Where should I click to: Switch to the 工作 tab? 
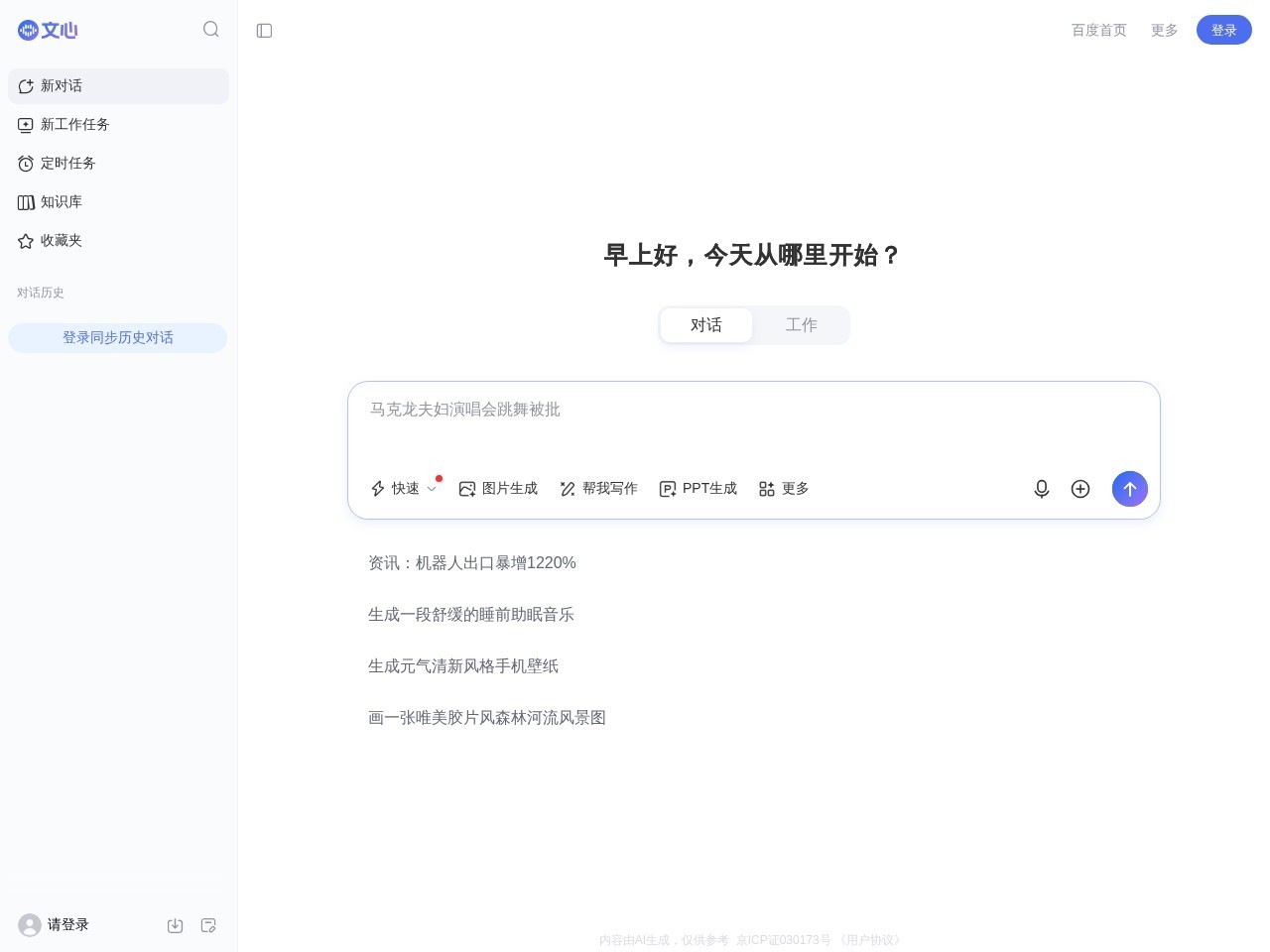801,325
